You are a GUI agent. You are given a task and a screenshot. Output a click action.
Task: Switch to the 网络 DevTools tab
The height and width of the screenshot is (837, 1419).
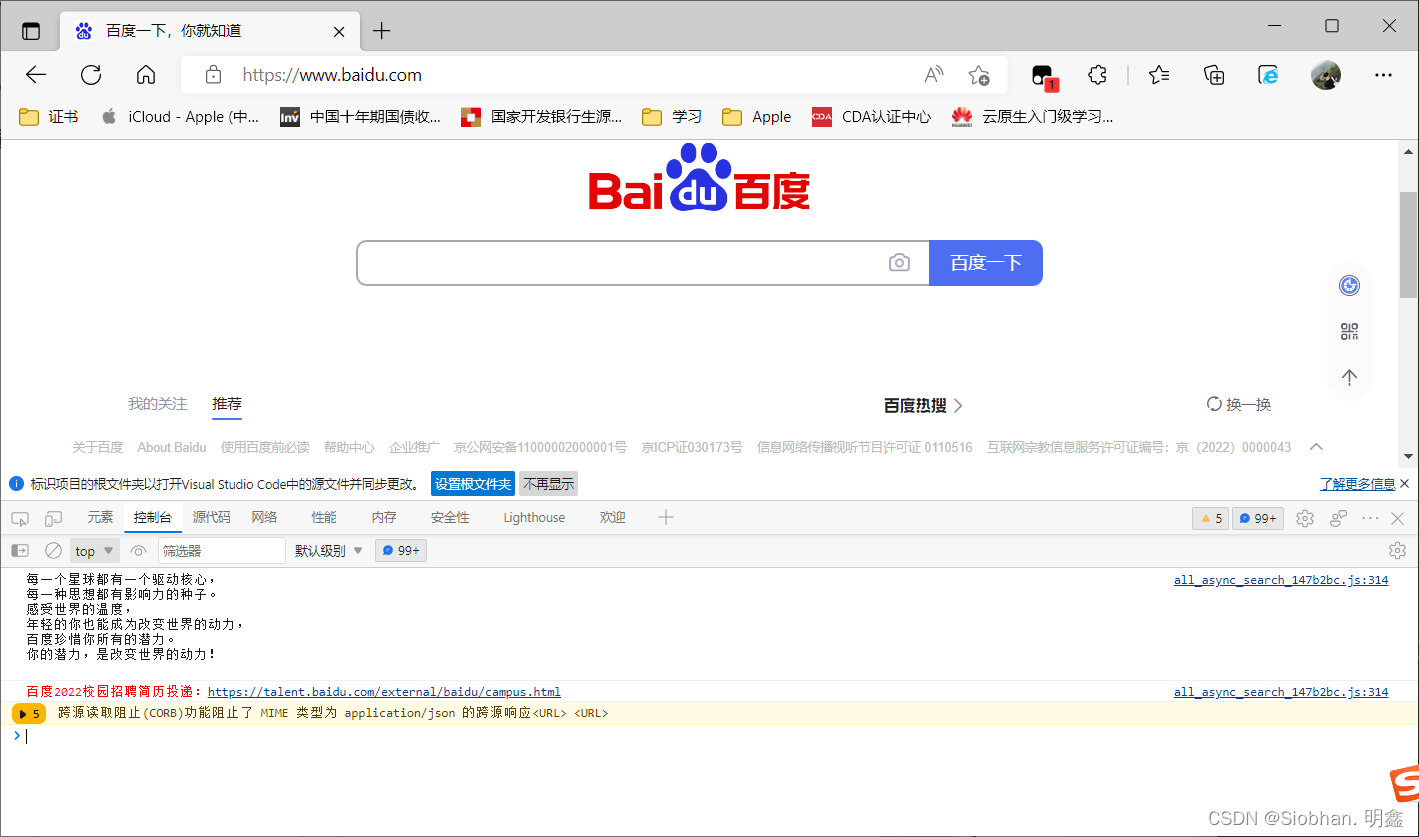[x=264, y=518]
